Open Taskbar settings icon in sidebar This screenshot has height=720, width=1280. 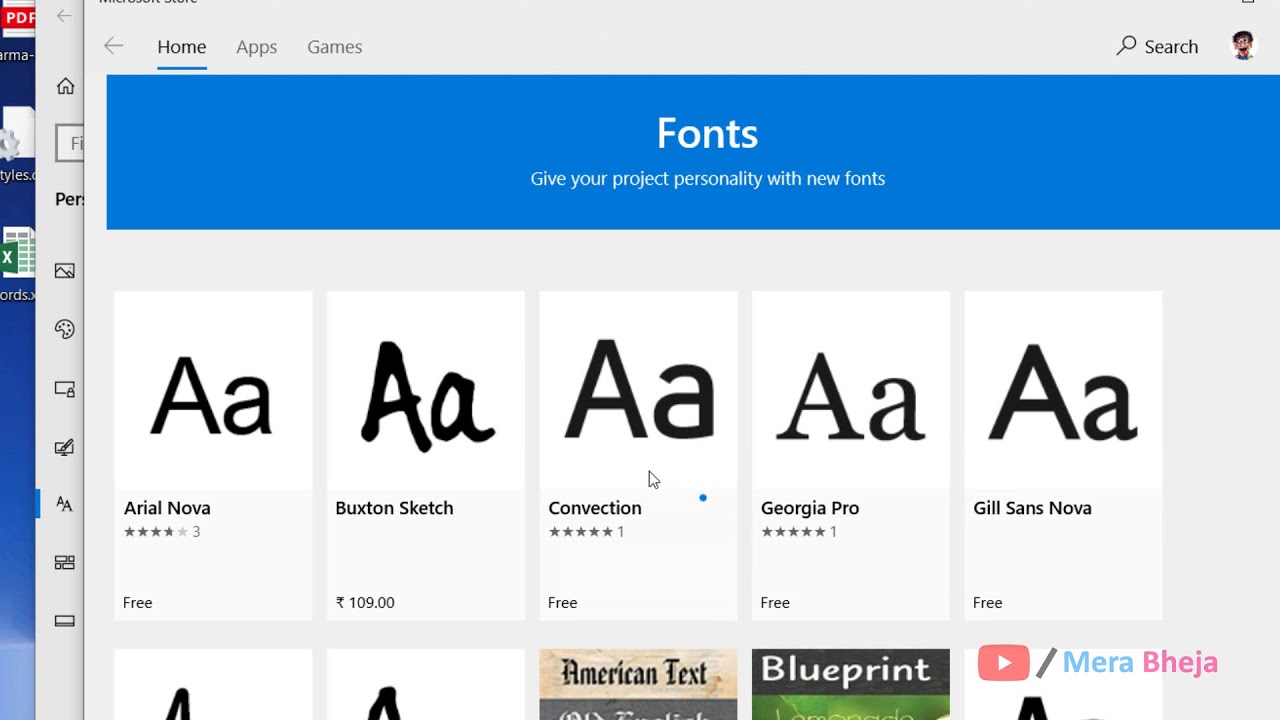pyautogui.click(x=65, y=621)
